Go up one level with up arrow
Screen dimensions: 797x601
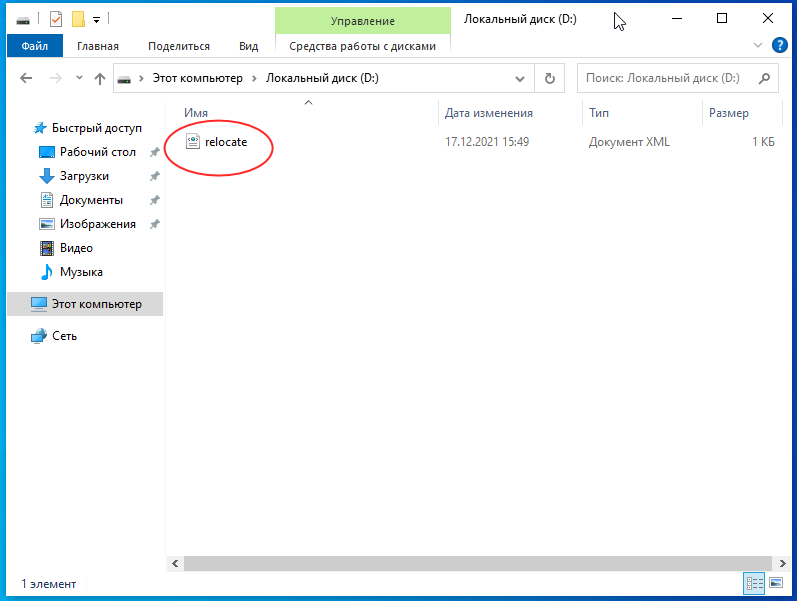[100, 78]
